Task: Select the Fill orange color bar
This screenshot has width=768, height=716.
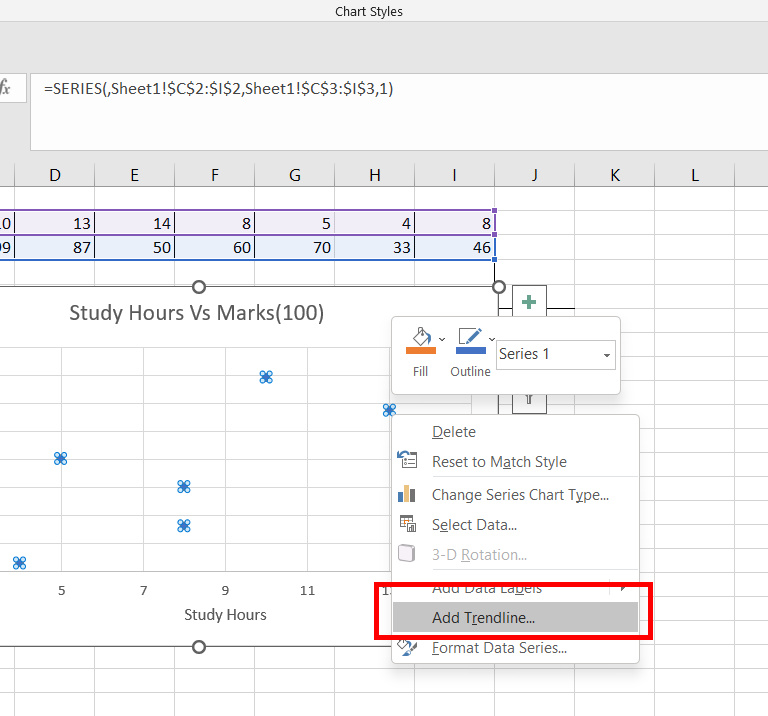Action: click(x=421, y=351)
